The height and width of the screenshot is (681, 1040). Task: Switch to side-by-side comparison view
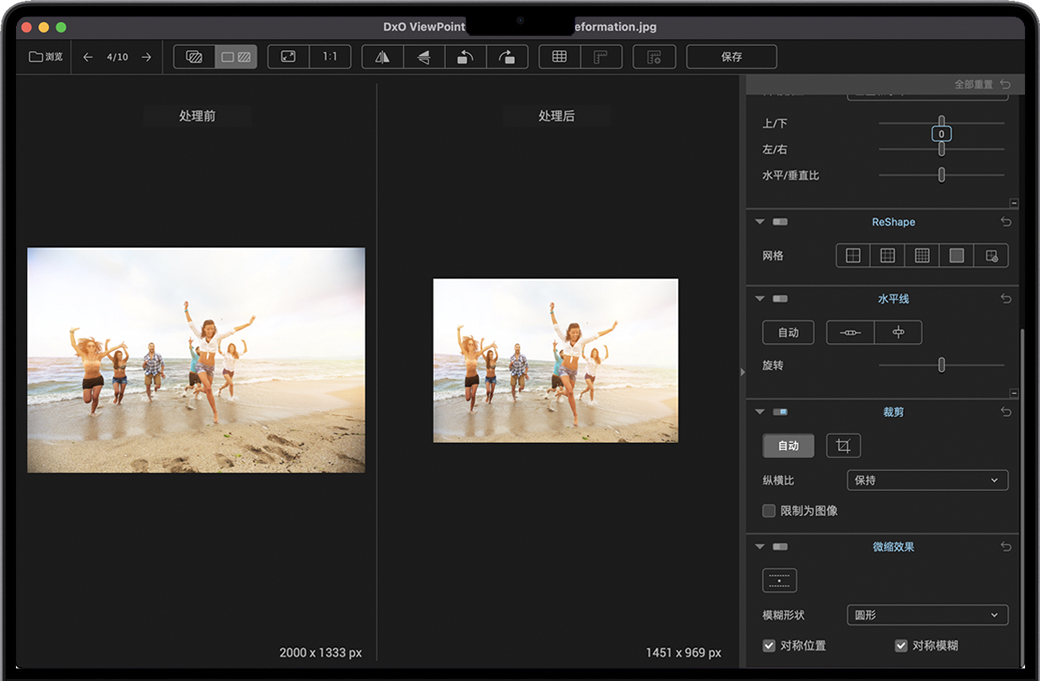(236, 57)
